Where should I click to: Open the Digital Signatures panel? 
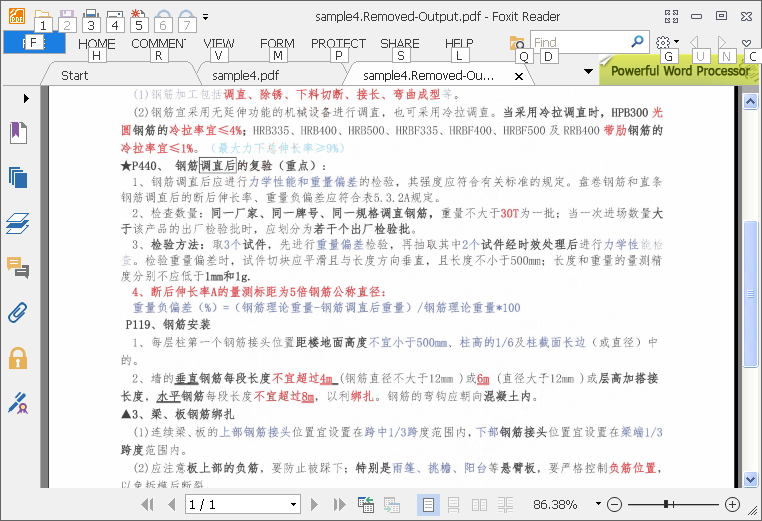[x=17, y=403]
